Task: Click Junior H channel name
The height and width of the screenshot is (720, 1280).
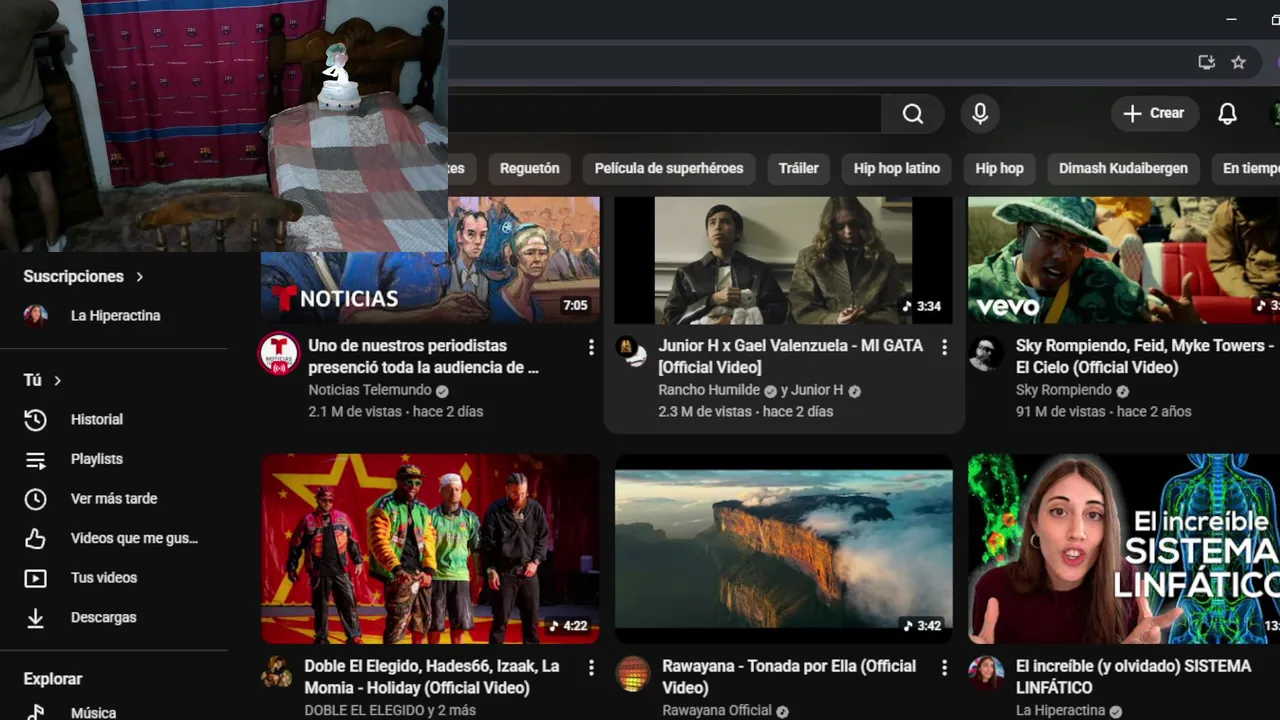Action: click(817, 390)
